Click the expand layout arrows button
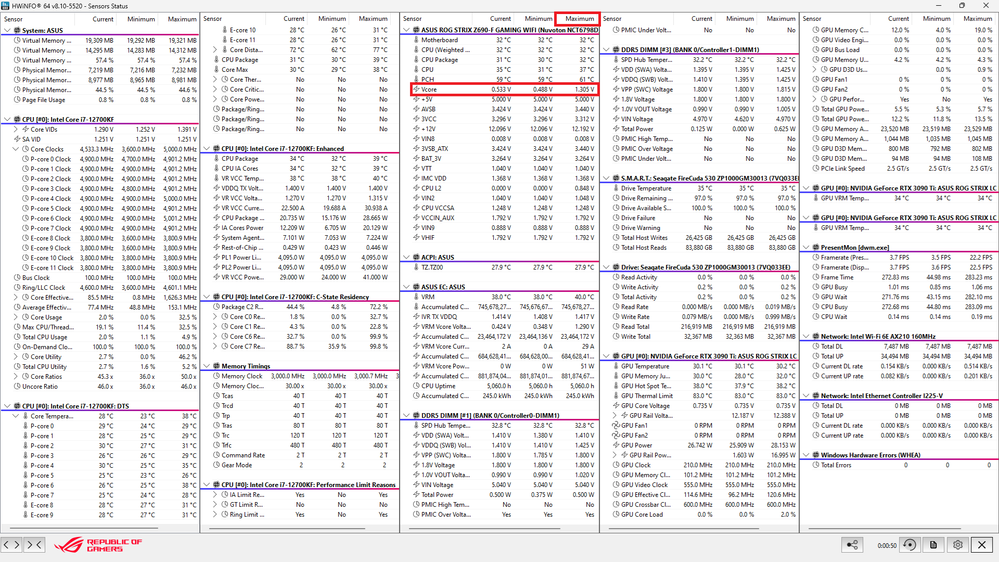This screenshot has width=999, height=562. coord(11,545)
